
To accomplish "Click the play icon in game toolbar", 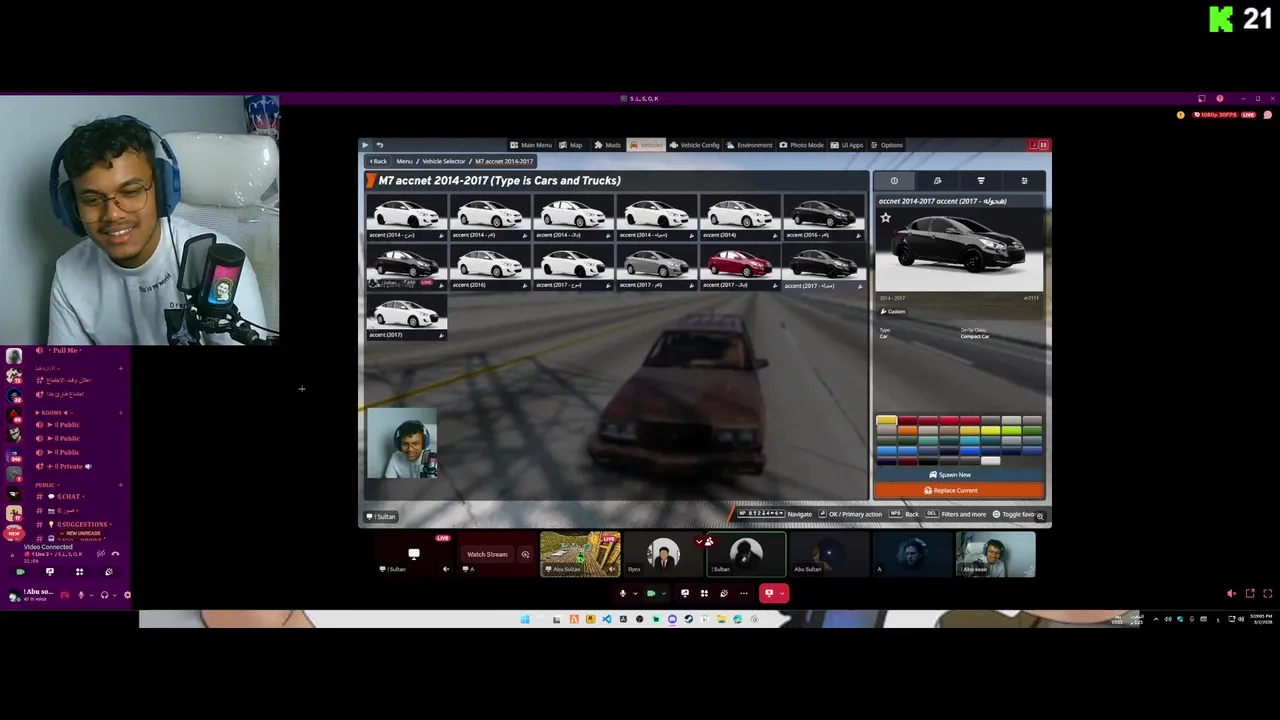I will pyautogui.click(x=365, y=145).
